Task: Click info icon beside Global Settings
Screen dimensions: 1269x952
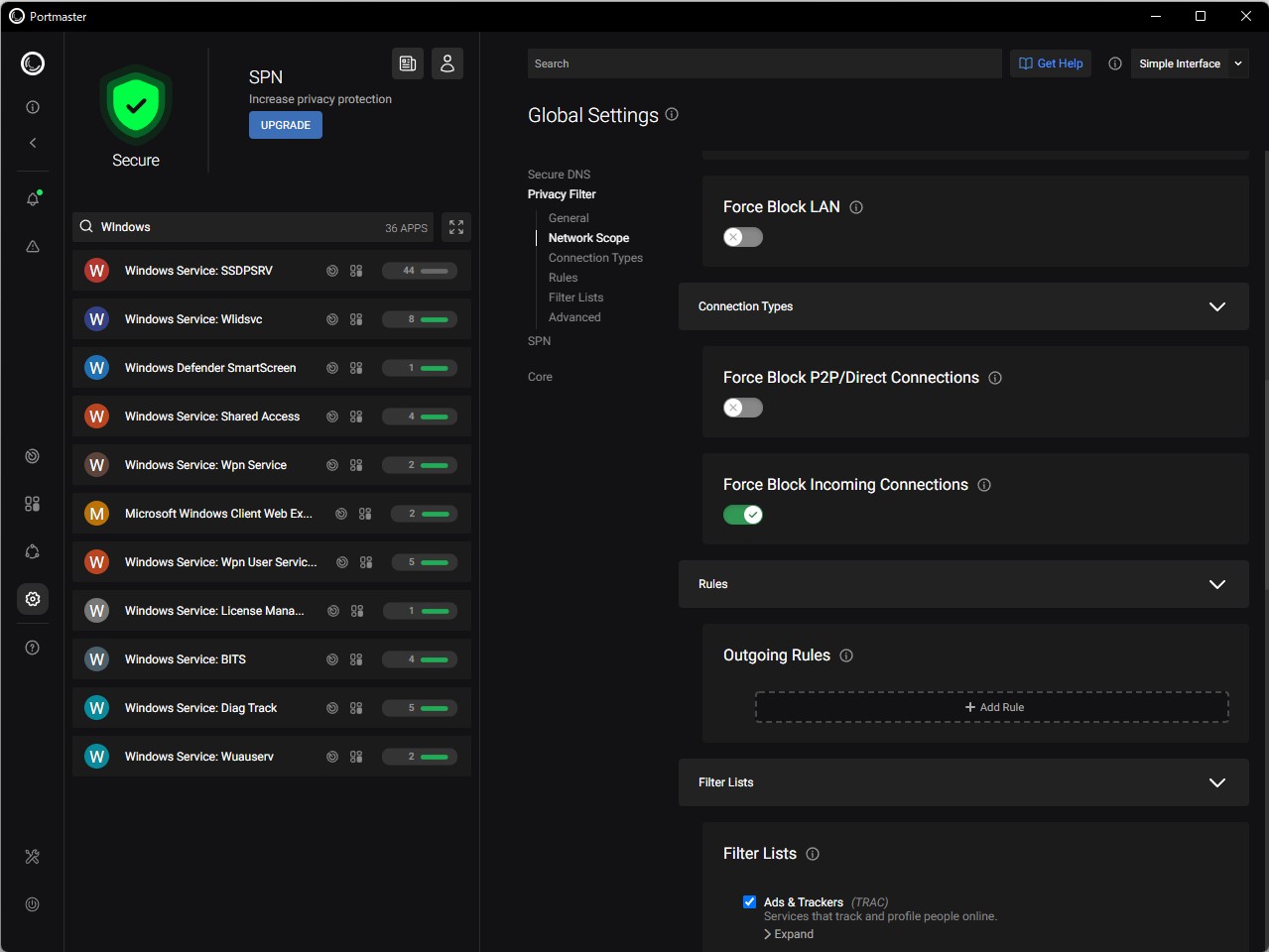Action: 672,115
